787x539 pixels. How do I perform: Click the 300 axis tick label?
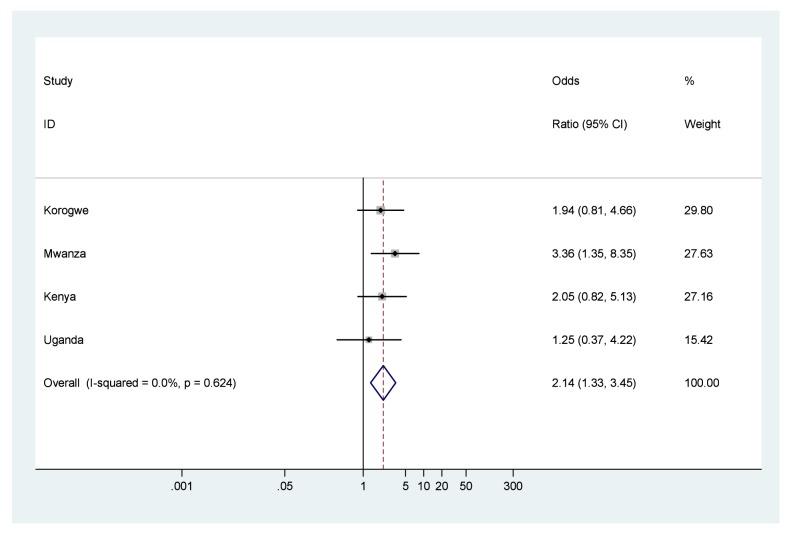click(x=513, y=486)
